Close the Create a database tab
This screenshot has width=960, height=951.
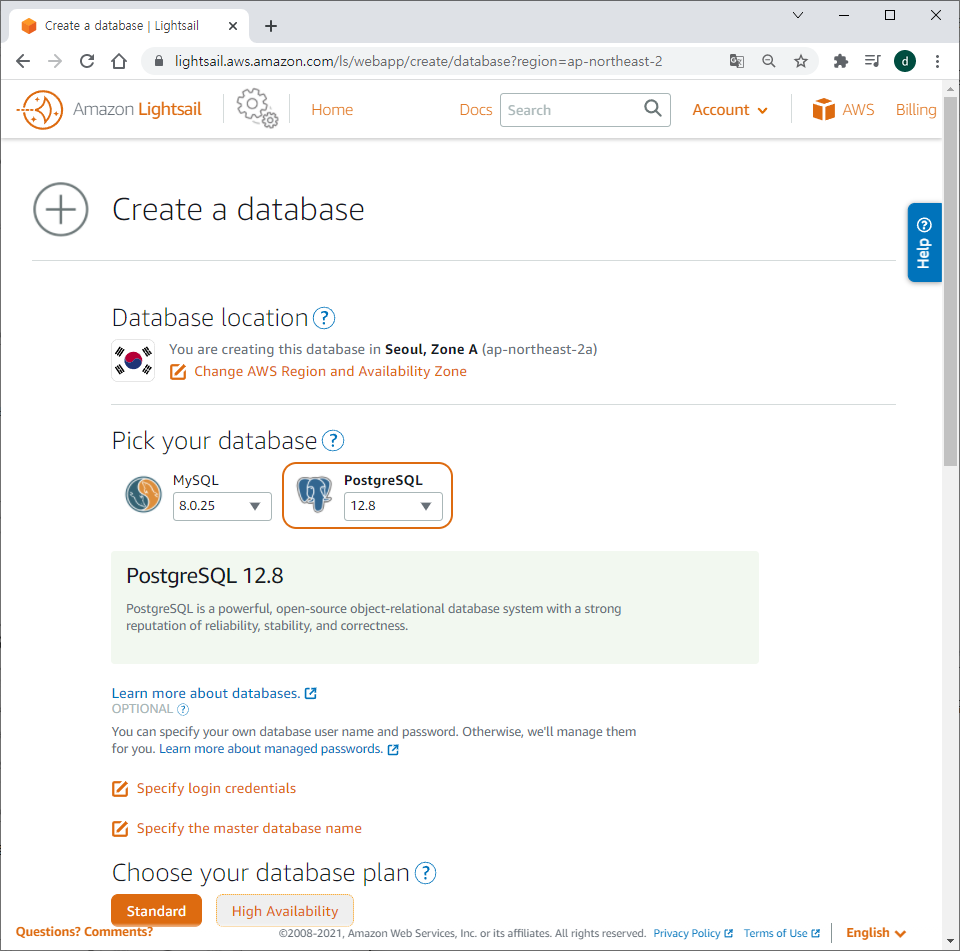(233, 26)
